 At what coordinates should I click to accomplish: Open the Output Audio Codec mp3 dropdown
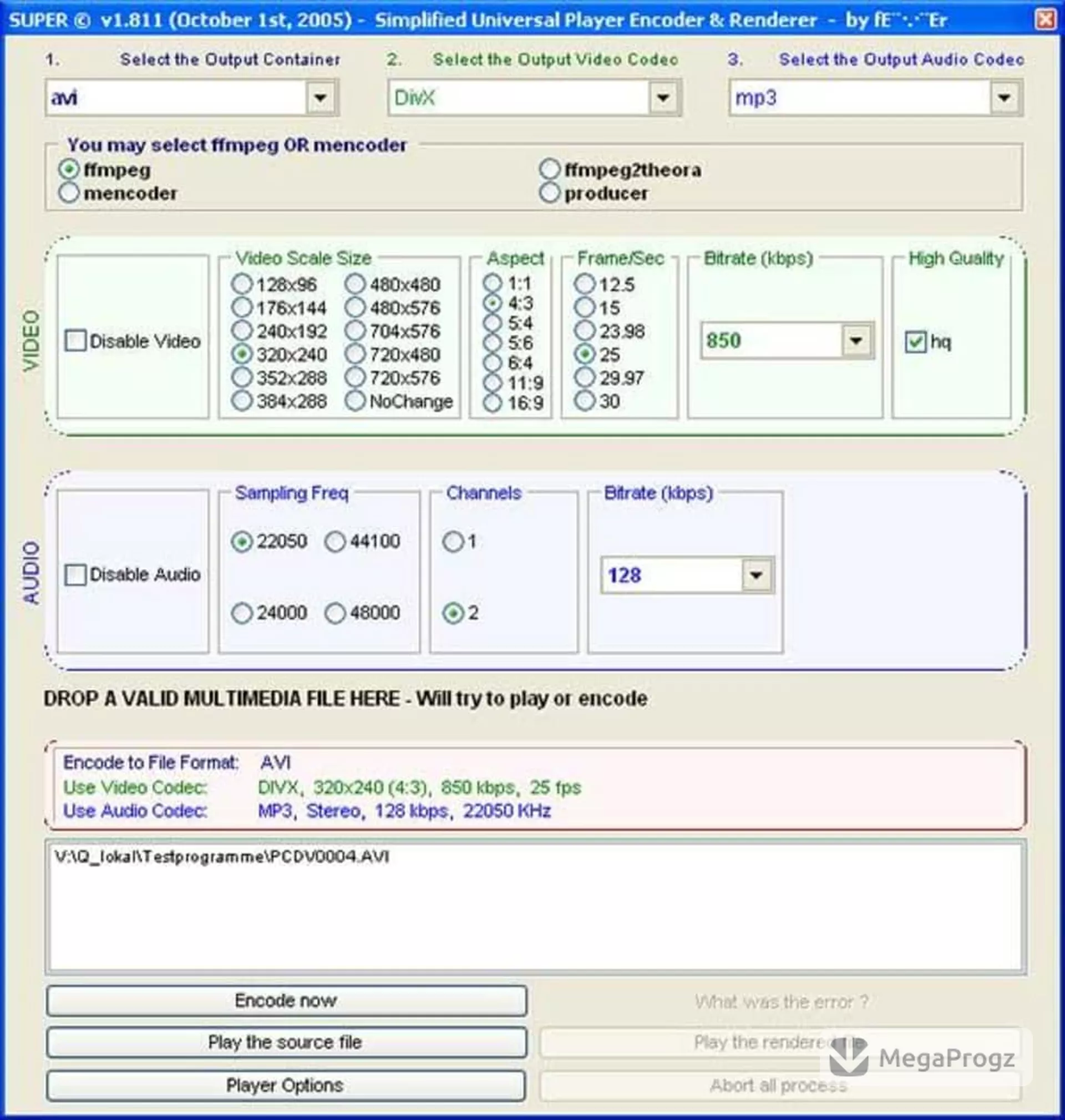pos(1004,98)
